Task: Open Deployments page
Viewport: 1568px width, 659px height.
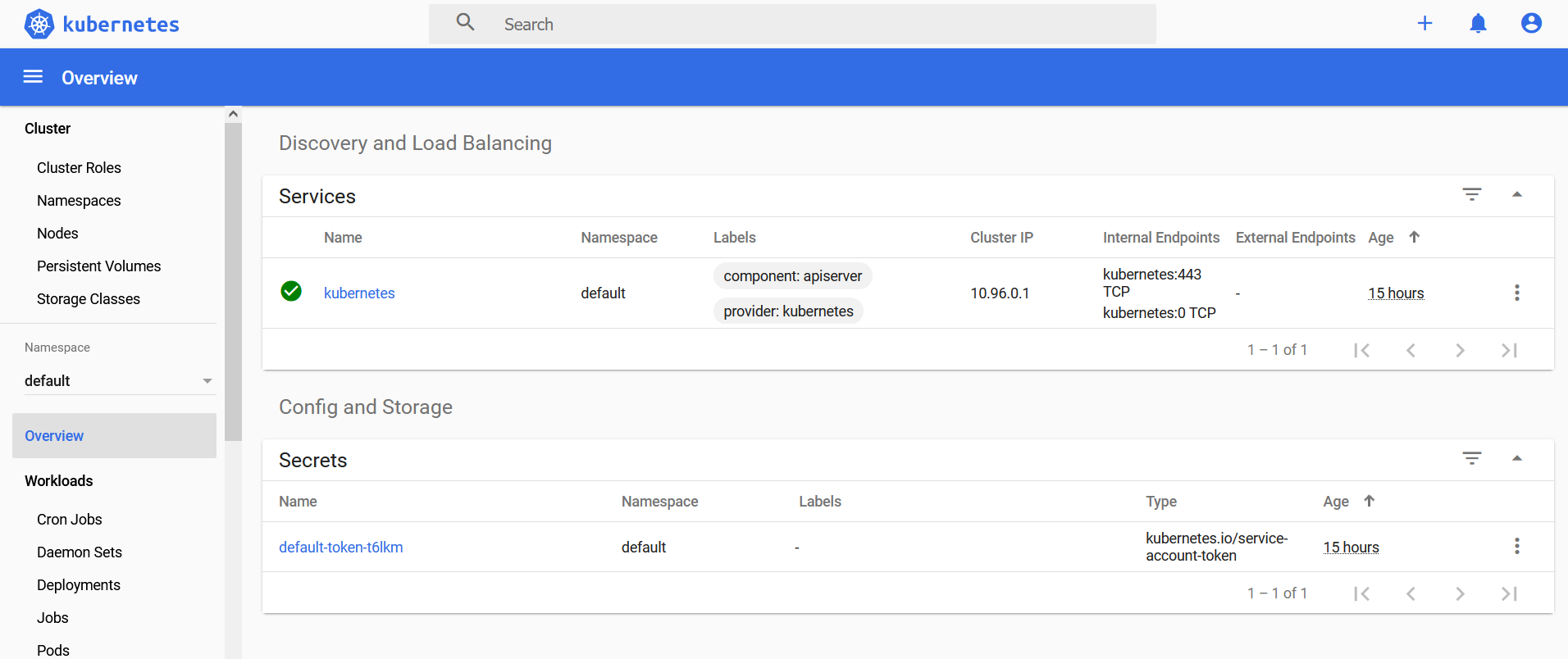Action: (79, 585)
